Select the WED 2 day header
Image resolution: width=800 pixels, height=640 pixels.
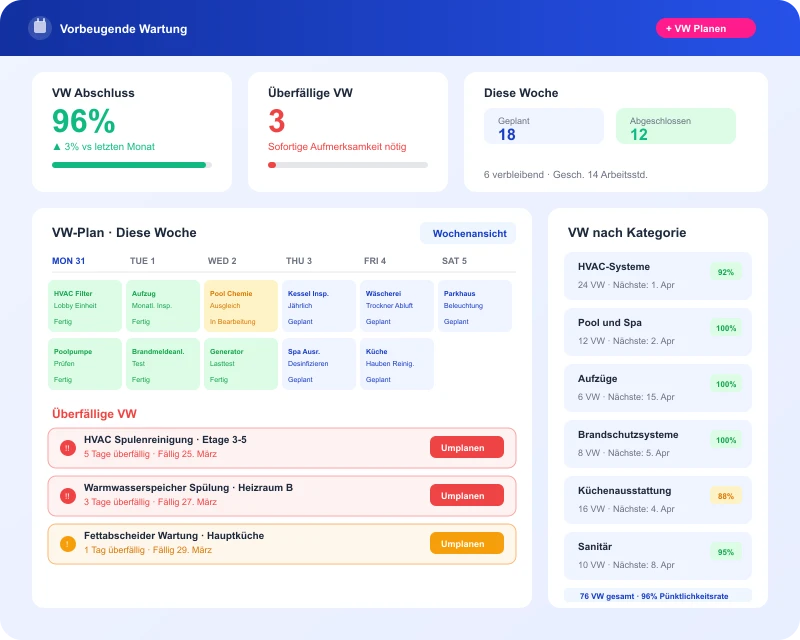(222, 261)
